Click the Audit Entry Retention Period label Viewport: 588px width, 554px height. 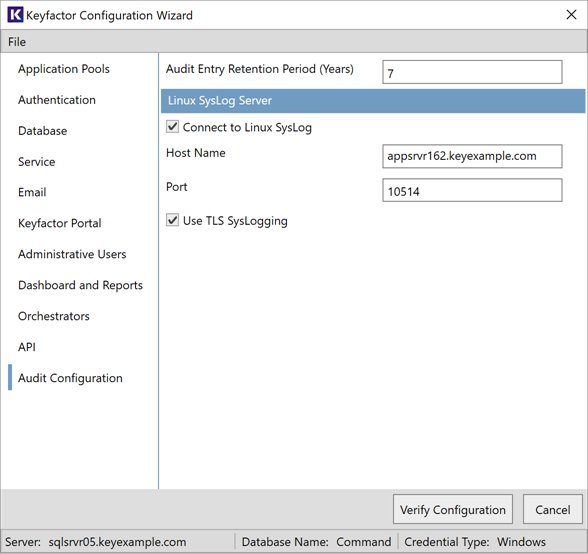(260, 69)
